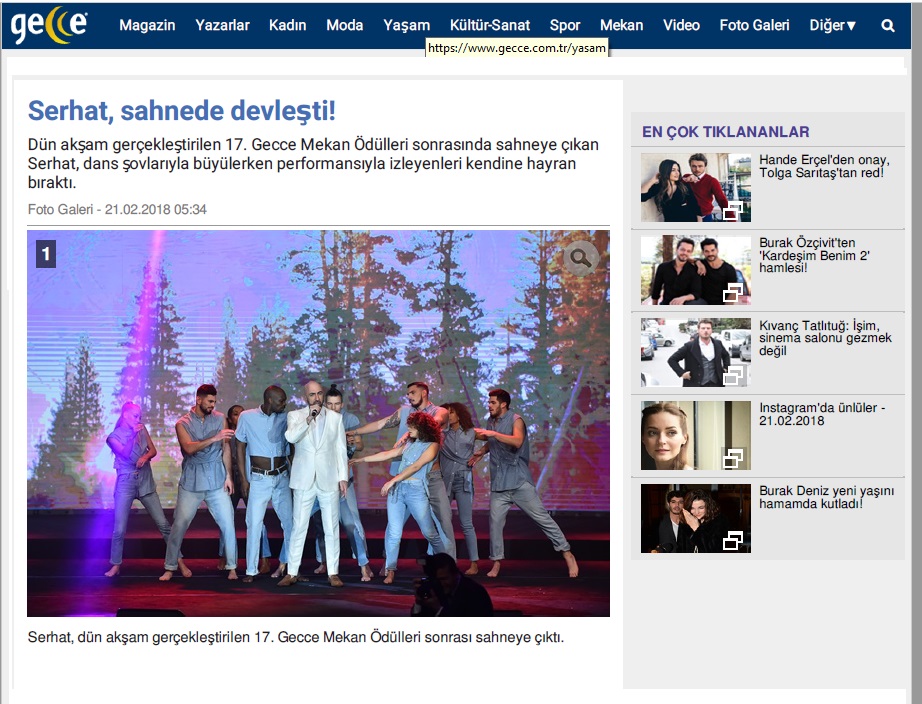Go to Yazarlar section

pos(222,25)
